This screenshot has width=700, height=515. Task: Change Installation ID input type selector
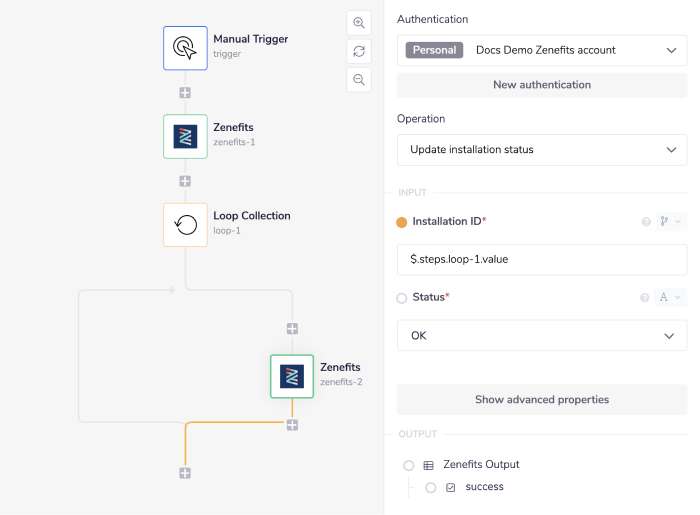point(670,222)
